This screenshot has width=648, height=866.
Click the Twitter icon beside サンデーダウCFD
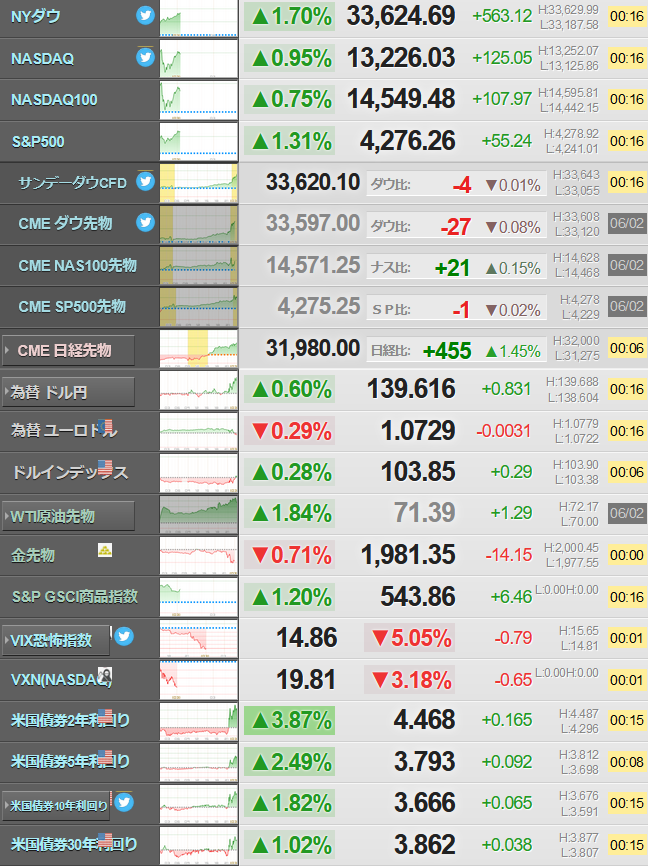pos(145,181)
